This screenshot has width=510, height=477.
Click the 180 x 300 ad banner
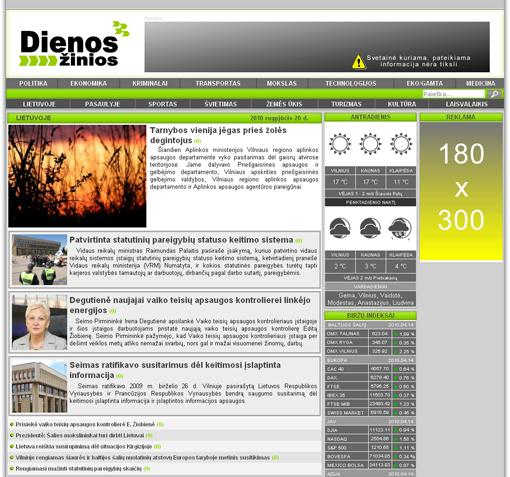[x=461, y=191]
